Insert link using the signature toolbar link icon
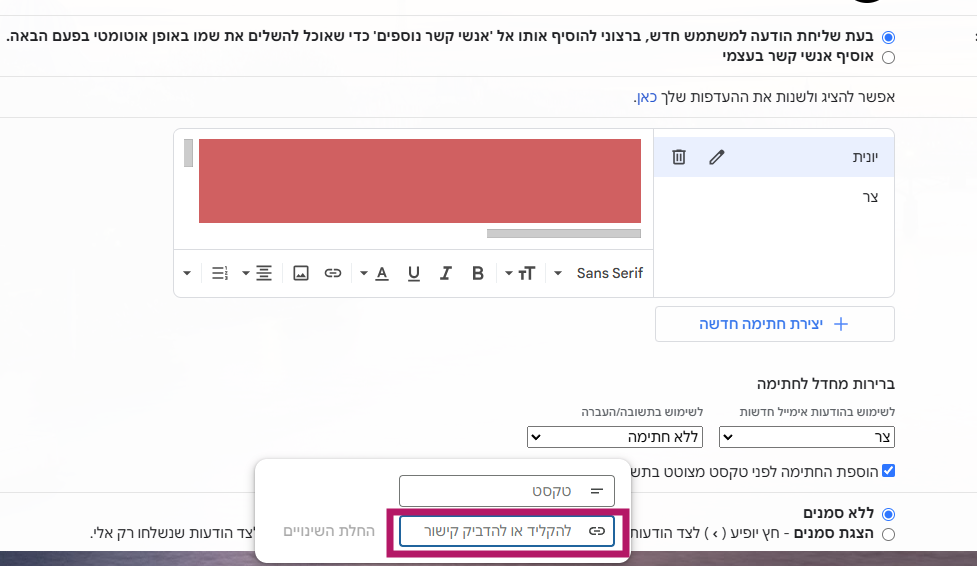Screen dimensions: 977x566 pos(333,273)
